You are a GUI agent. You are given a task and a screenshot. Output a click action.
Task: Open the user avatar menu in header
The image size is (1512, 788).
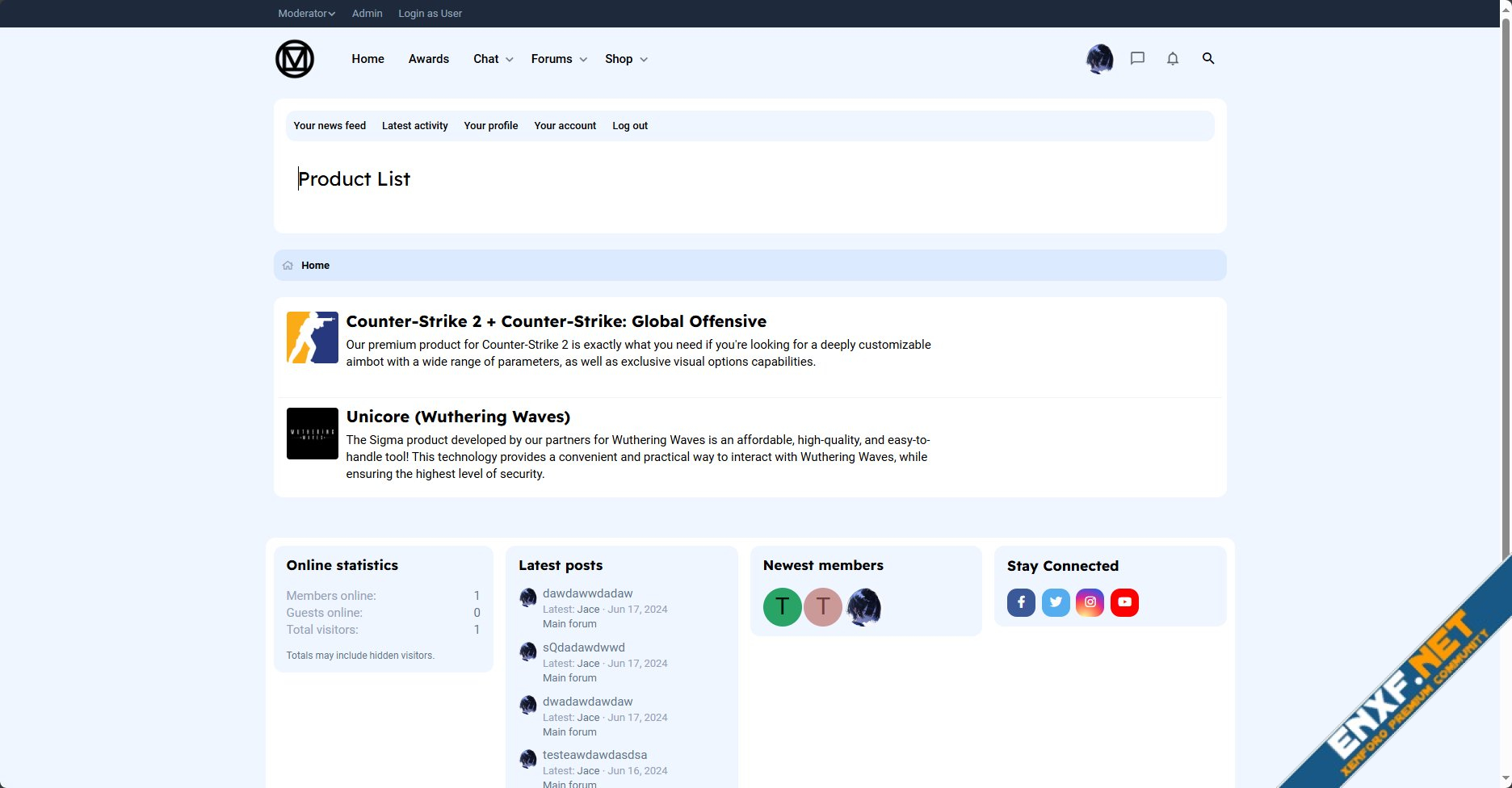coord(1100,59)
